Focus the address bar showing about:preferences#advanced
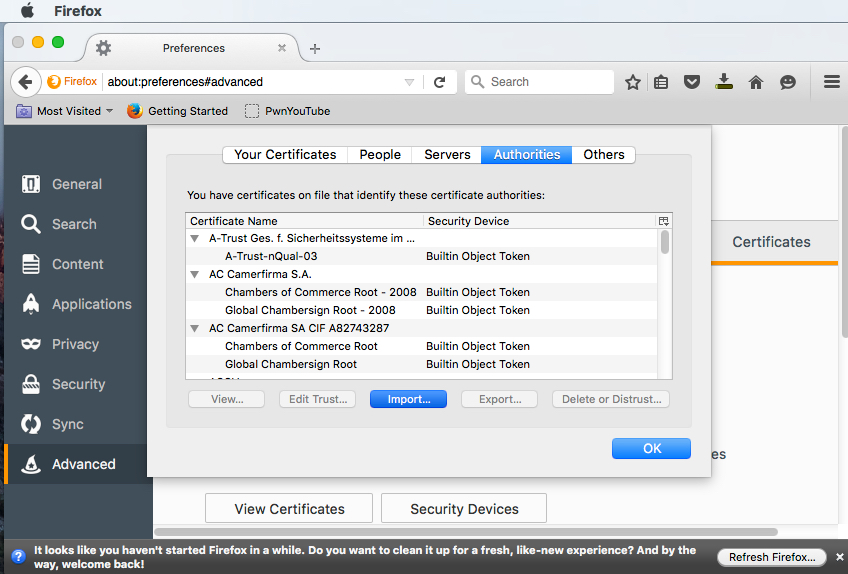 [251, 82]
